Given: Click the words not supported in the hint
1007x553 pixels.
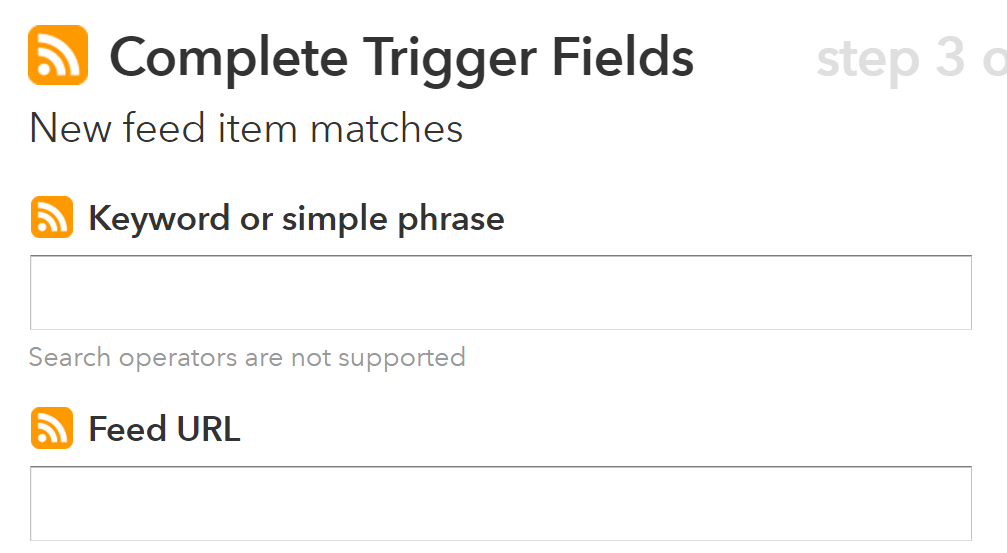Looking at the screenshot, I should point(378,358).
